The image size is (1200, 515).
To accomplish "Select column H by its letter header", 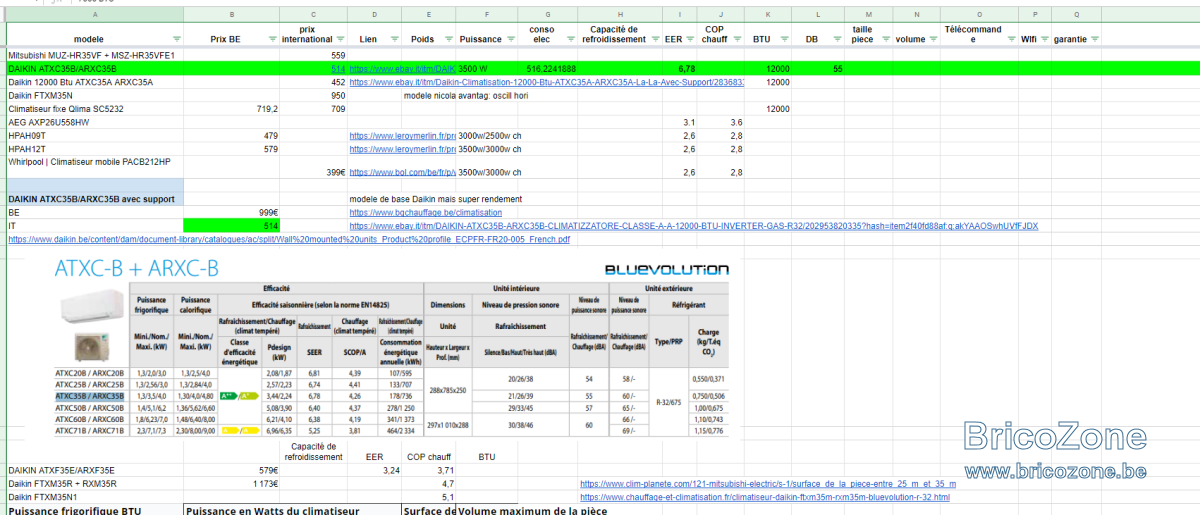I will (620, 14).
